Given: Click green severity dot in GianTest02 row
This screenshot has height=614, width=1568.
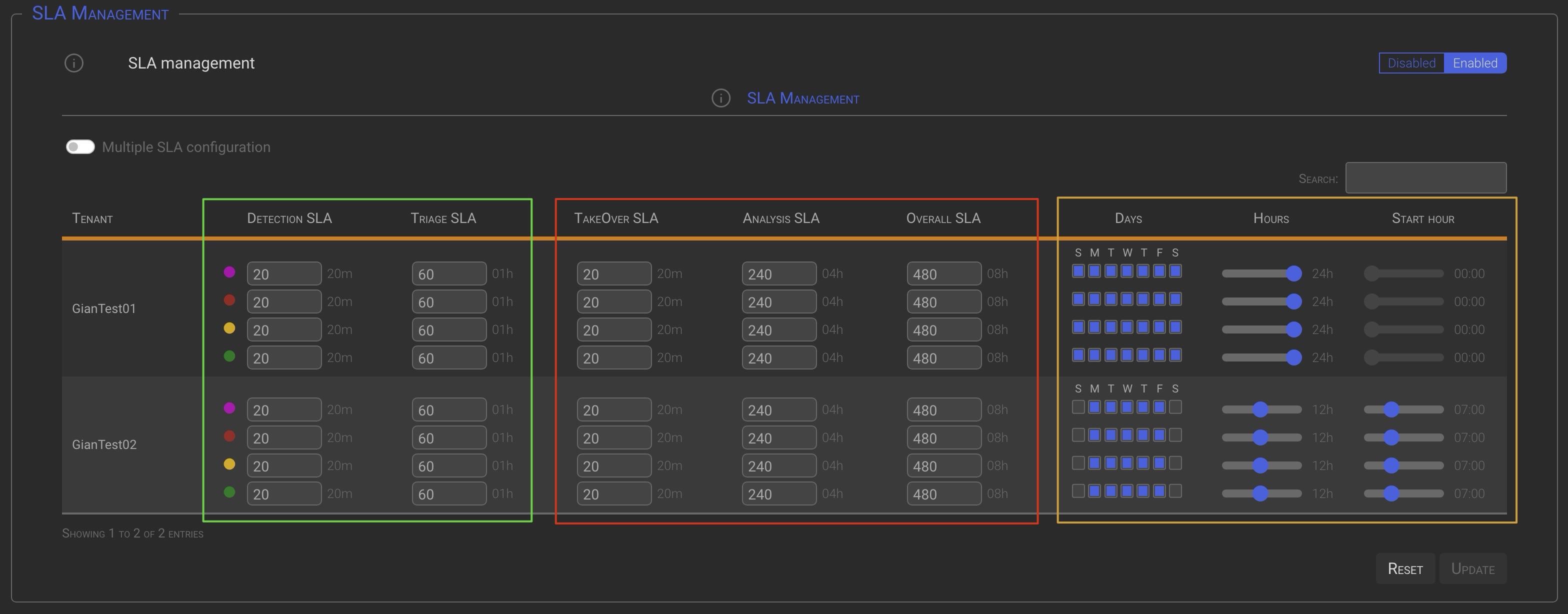Looking at the screenshot, I should pyautogui.click(x=229, y=491).
